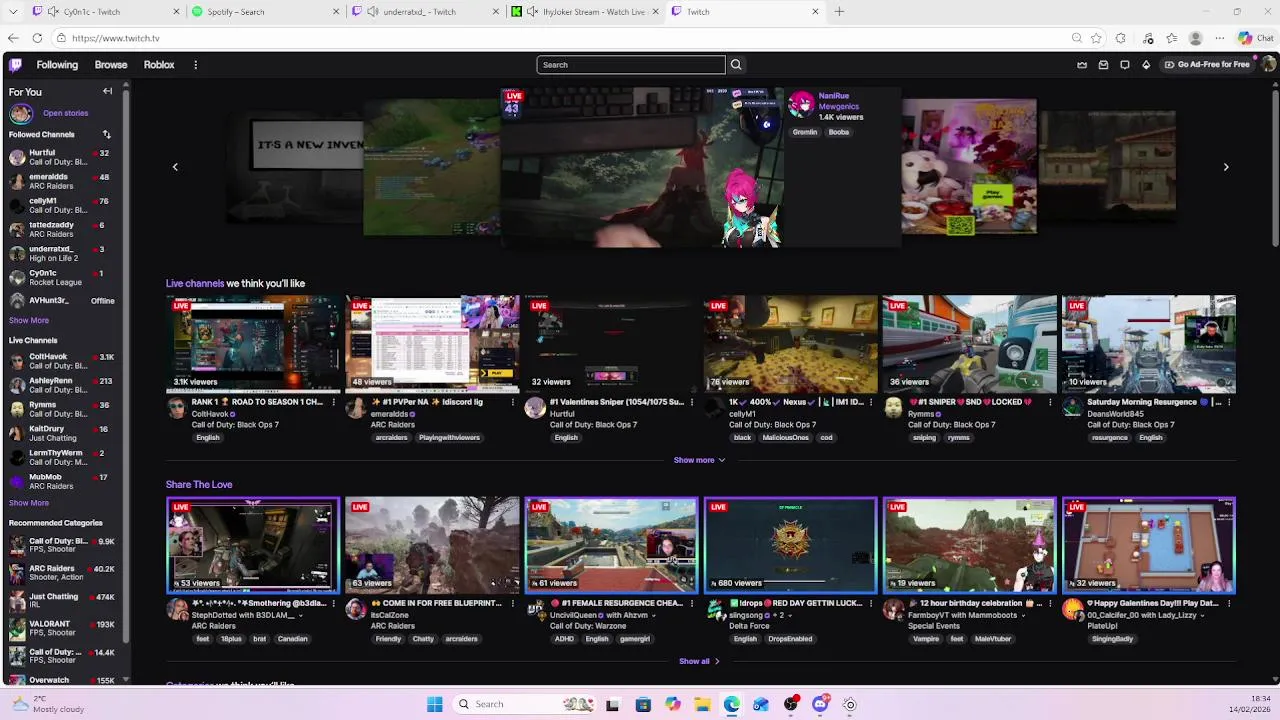Show more live channels in sidebar
The width and height of the screenshot is (1280, 720).
point(29,503)
